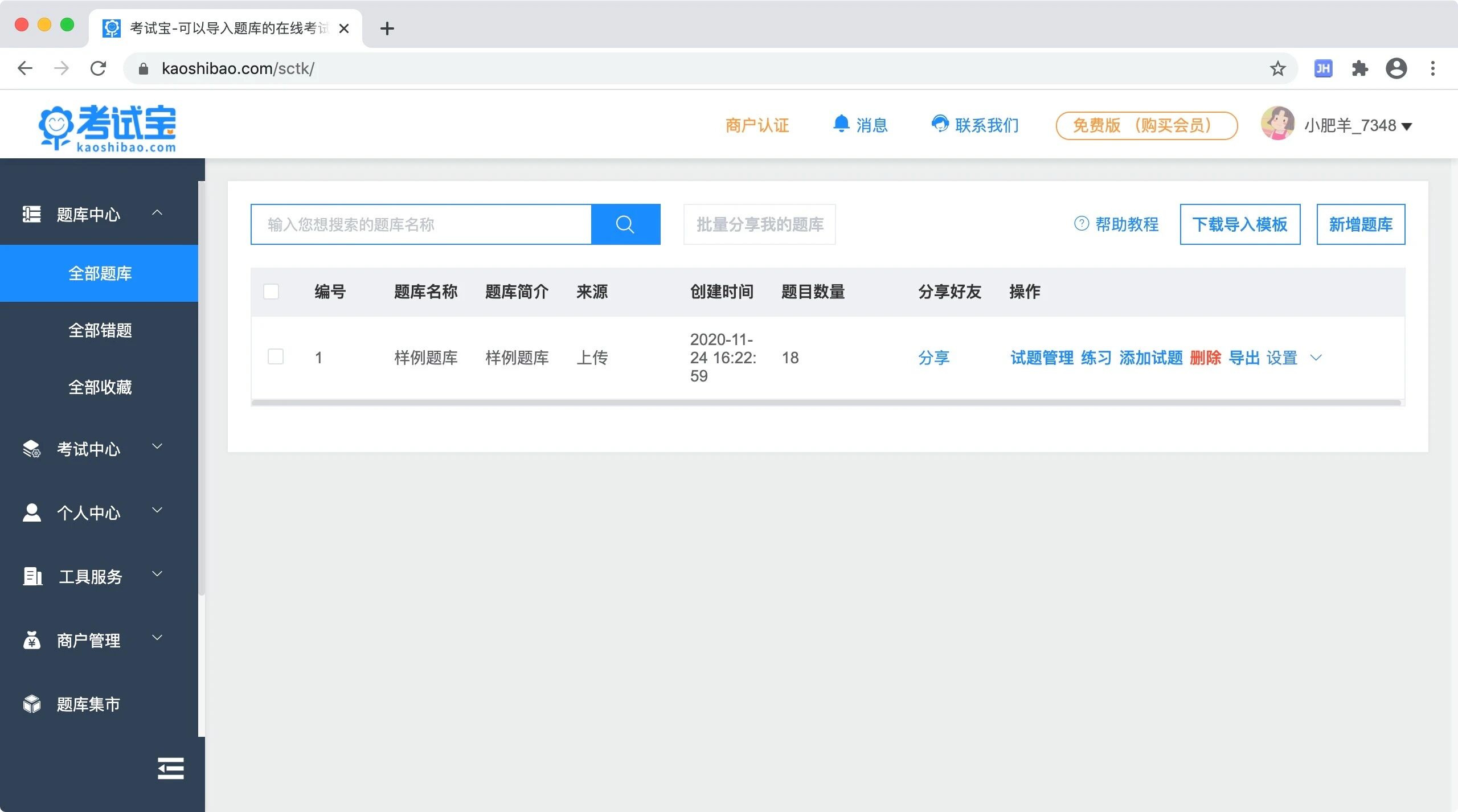Toggle the select-all header checkbox
This screenshot has height=812, width=1458.
pos(271,292)
